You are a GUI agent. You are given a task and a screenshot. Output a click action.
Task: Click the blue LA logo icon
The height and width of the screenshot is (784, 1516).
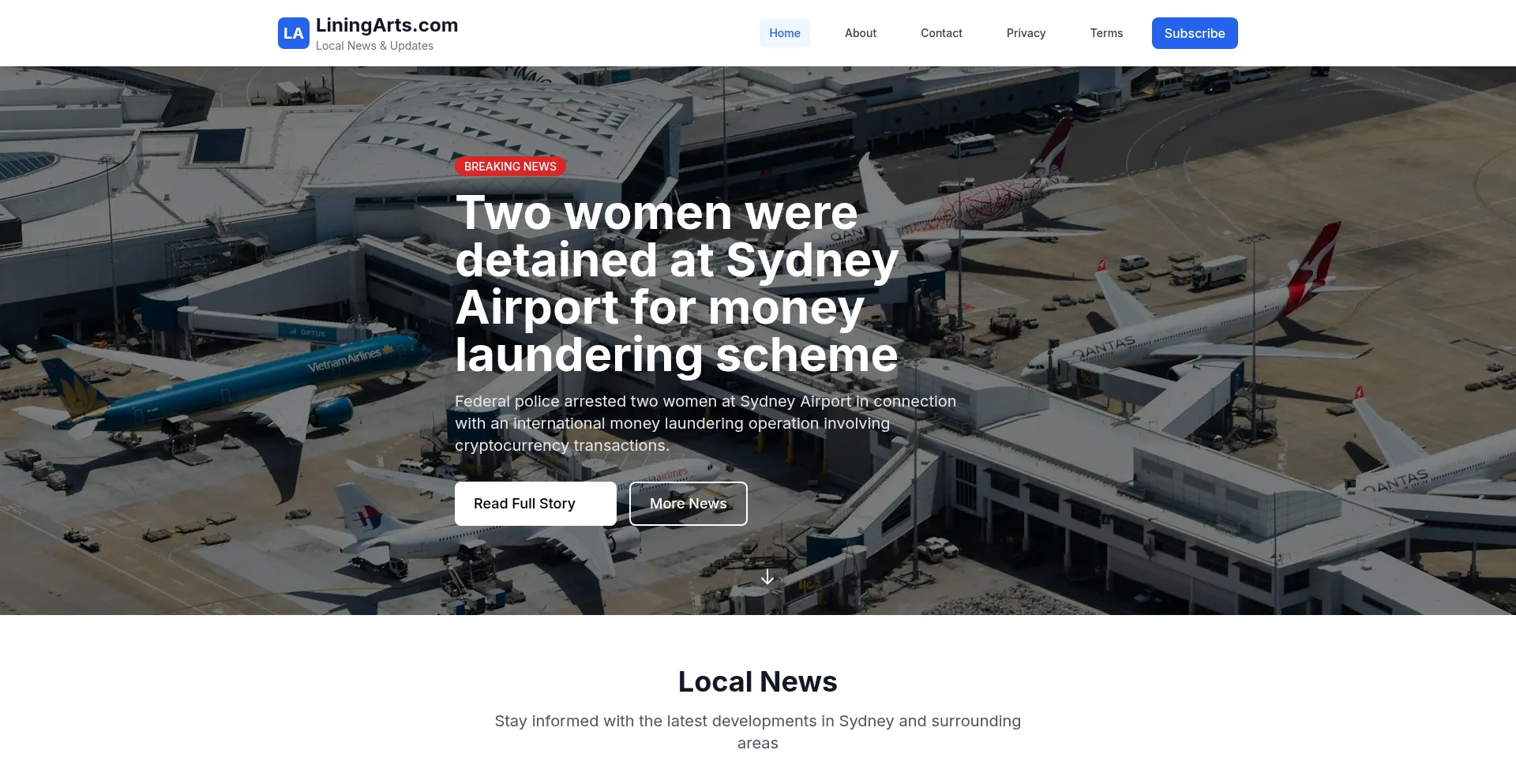coord(293,33)
